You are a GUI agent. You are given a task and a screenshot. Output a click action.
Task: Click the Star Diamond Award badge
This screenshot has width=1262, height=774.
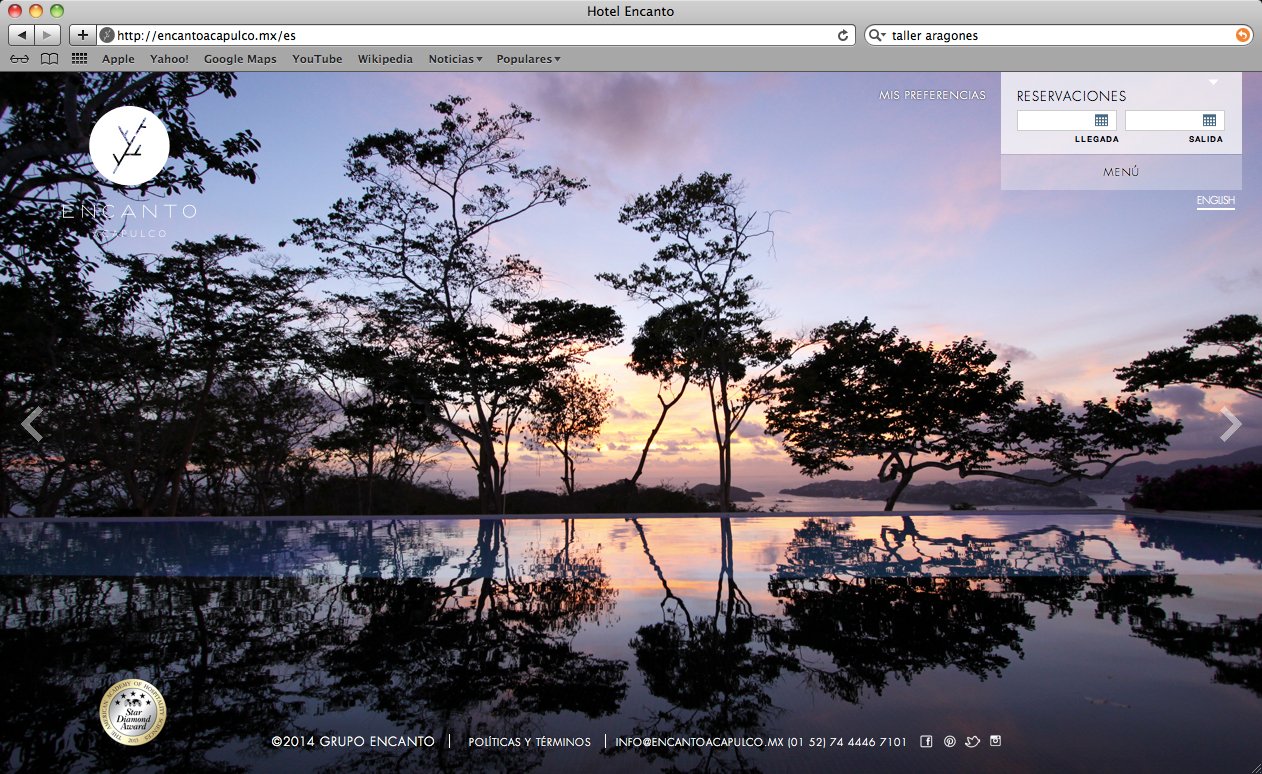133,713
